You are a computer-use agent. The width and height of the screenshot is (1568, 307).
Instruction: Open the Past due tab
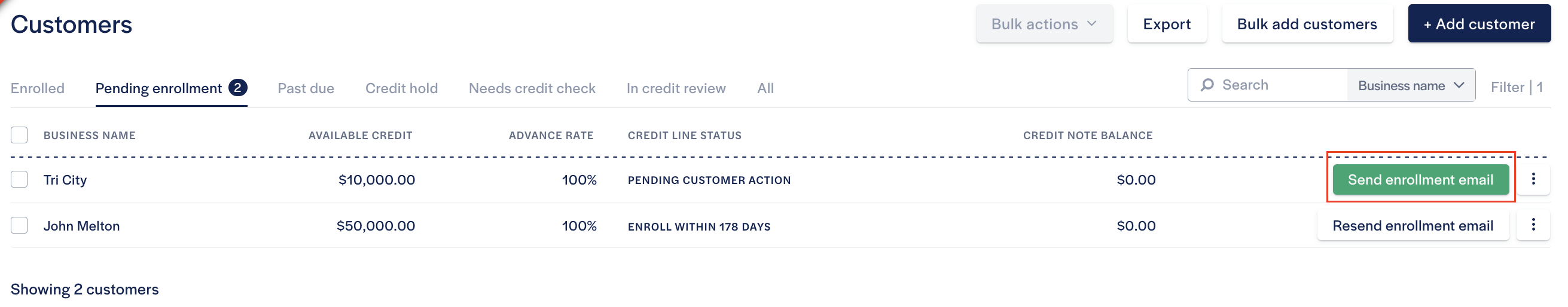(x=306, y=88)
